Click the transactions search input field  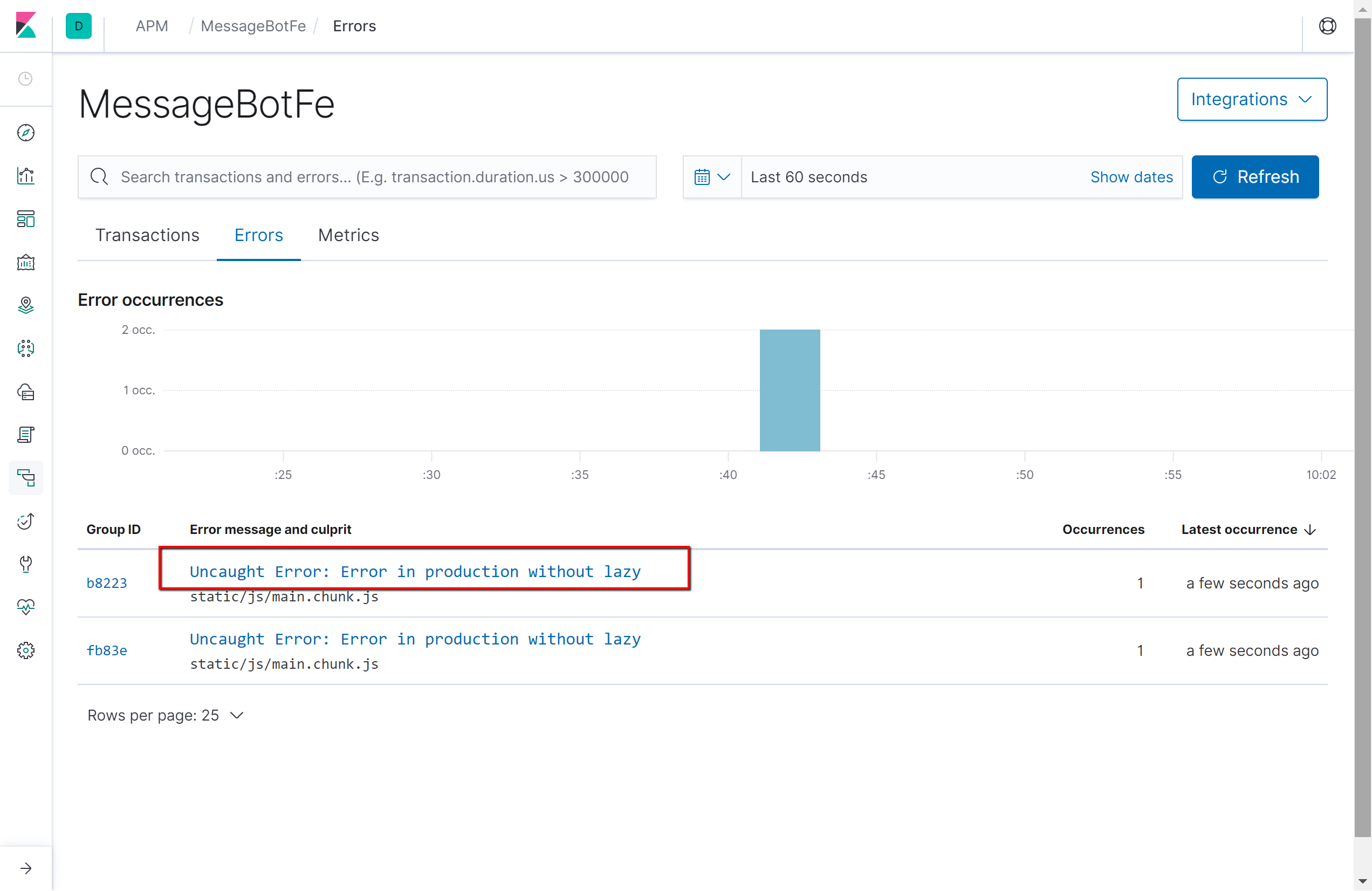367,177
